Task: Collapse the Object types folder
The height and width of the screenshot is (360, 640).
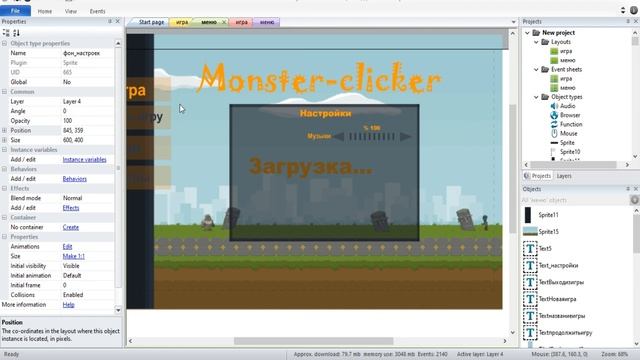Action: click(536, 97)
